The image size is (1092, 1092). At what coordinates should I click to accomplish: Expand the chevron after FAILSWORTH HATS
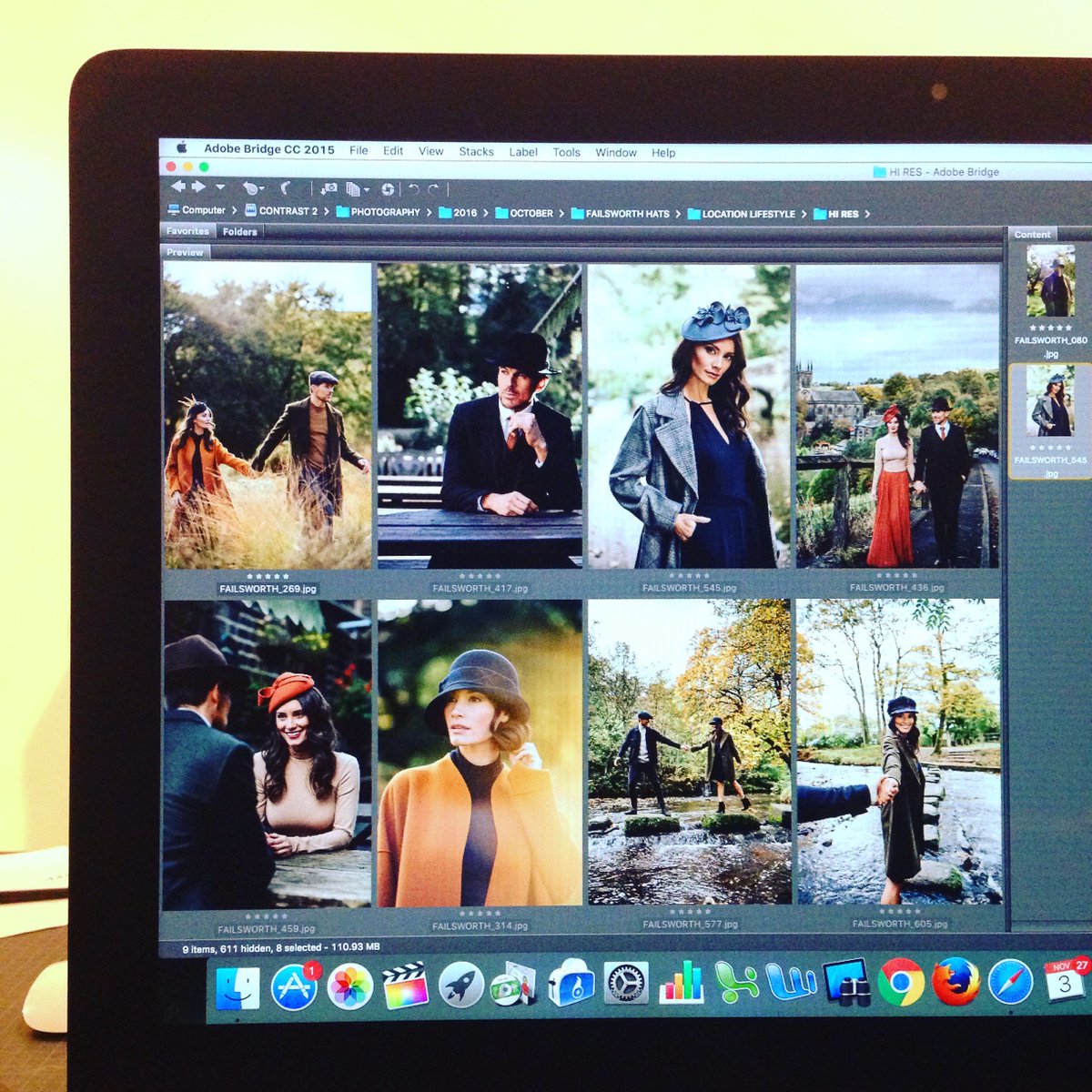(x=678, y=214)
